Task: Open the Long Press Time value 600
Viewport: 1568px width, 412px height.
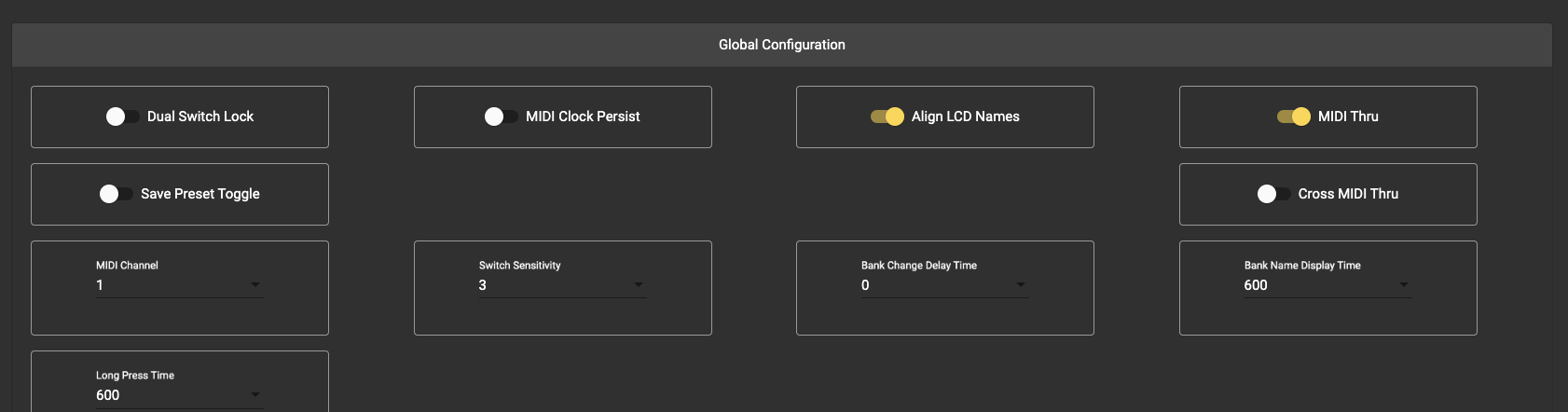Action: pyautogui.click(x=168, y=395)
